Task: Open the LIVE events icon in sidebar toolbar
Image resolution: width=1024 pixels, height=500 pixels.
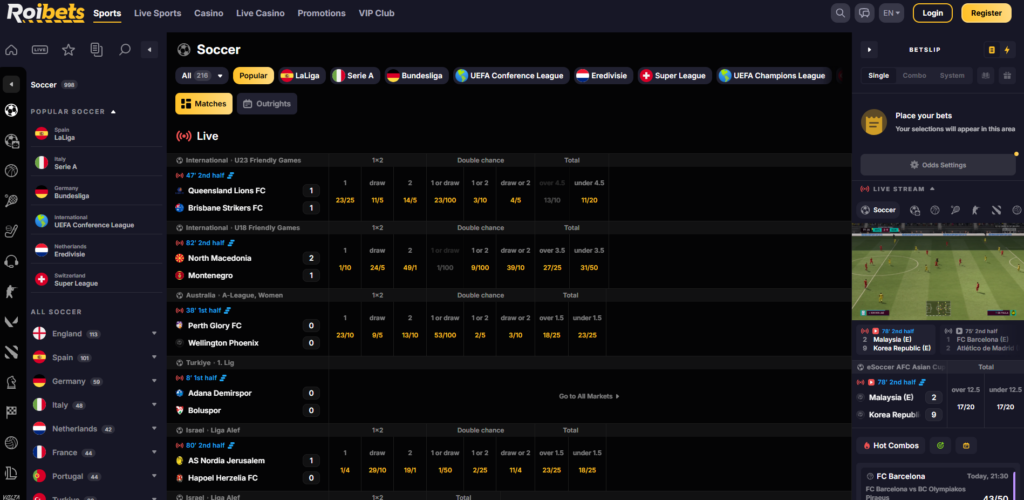Action: click(x=40, y=50)
